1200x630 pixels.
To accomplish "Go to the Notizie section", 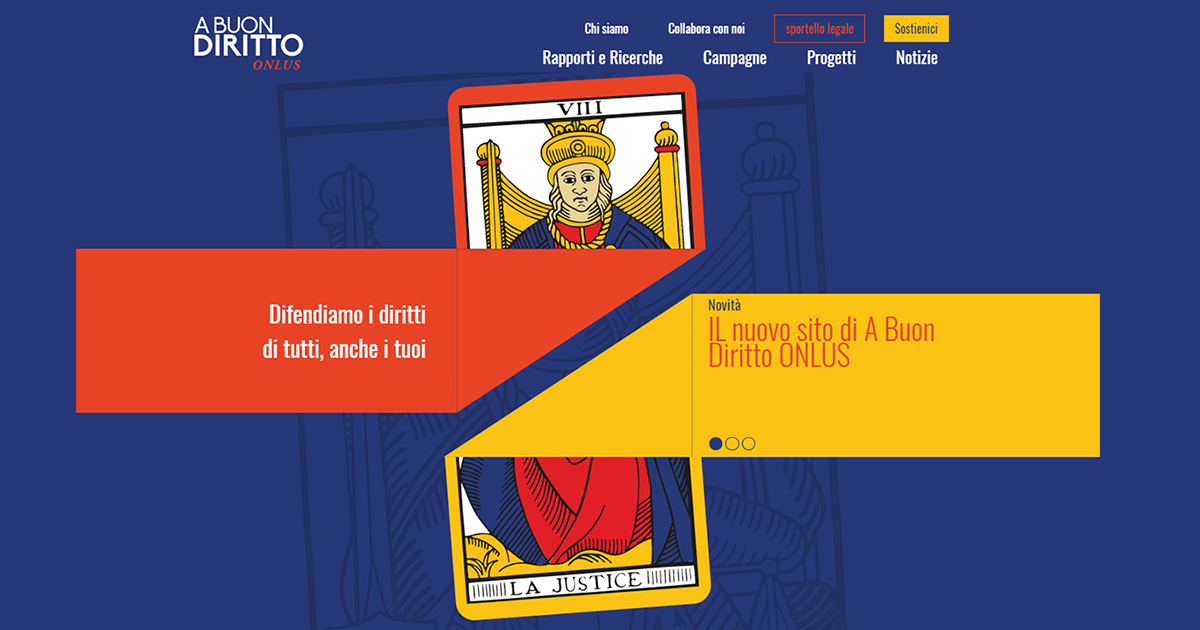I will 917,58.
